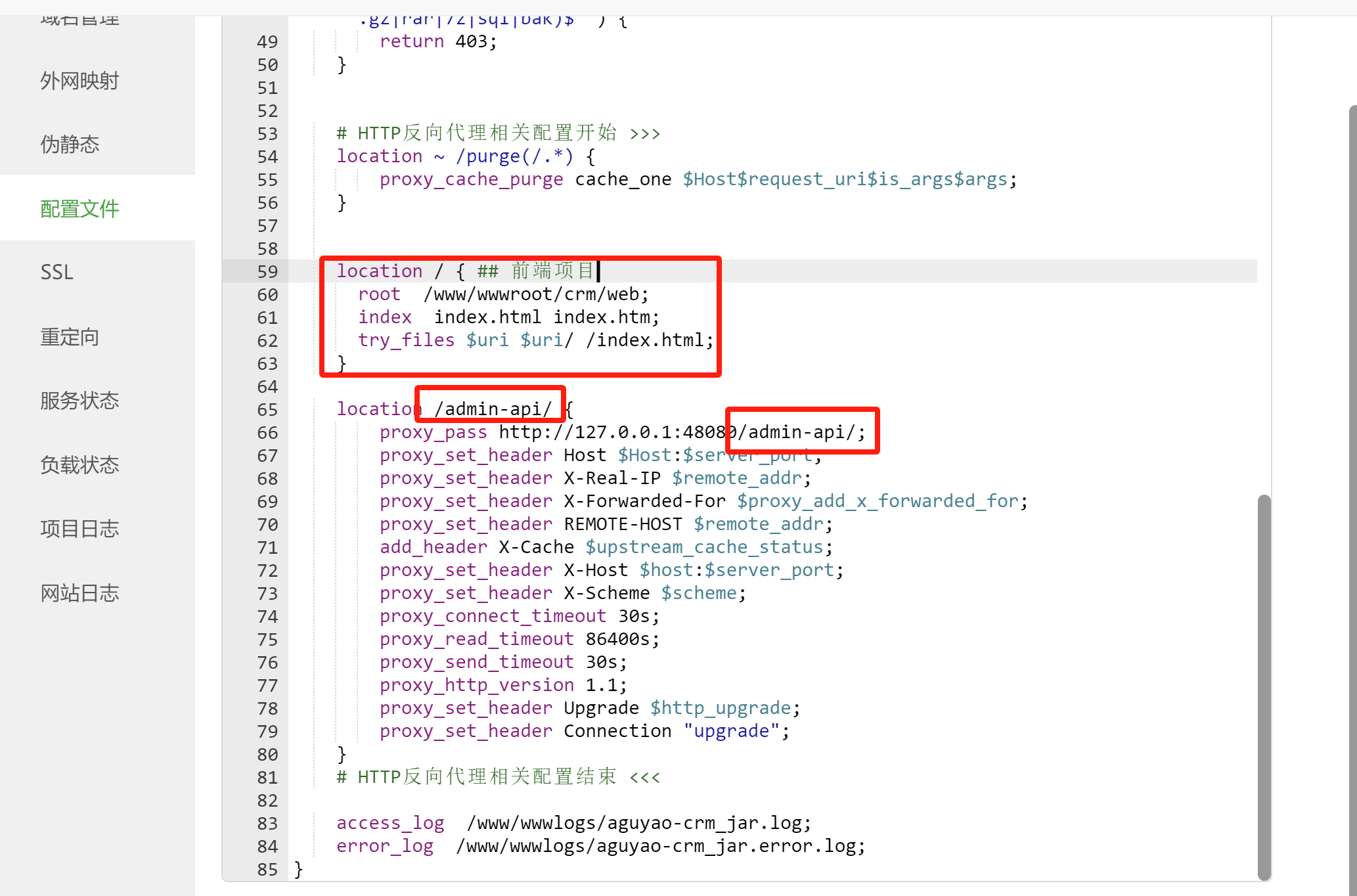
Task: Open the SSL sidebar tab
Action: [x=57, y=272]
